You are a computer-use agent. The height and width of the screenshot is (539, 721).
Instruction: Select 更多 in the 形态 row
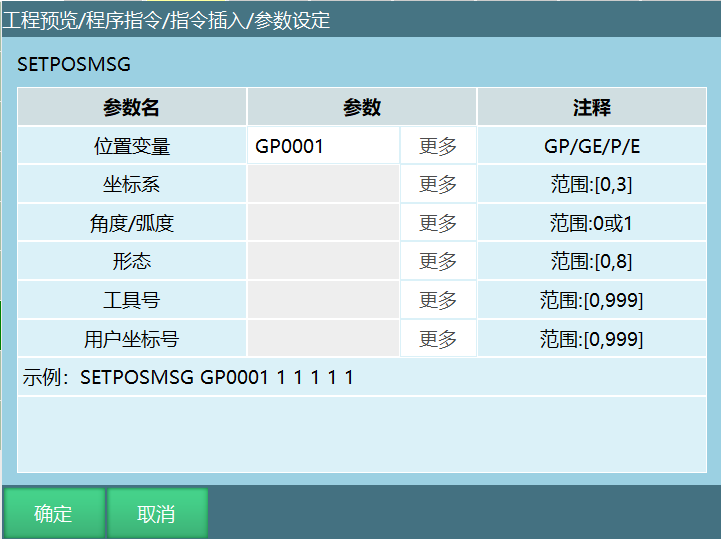[438, 262]
